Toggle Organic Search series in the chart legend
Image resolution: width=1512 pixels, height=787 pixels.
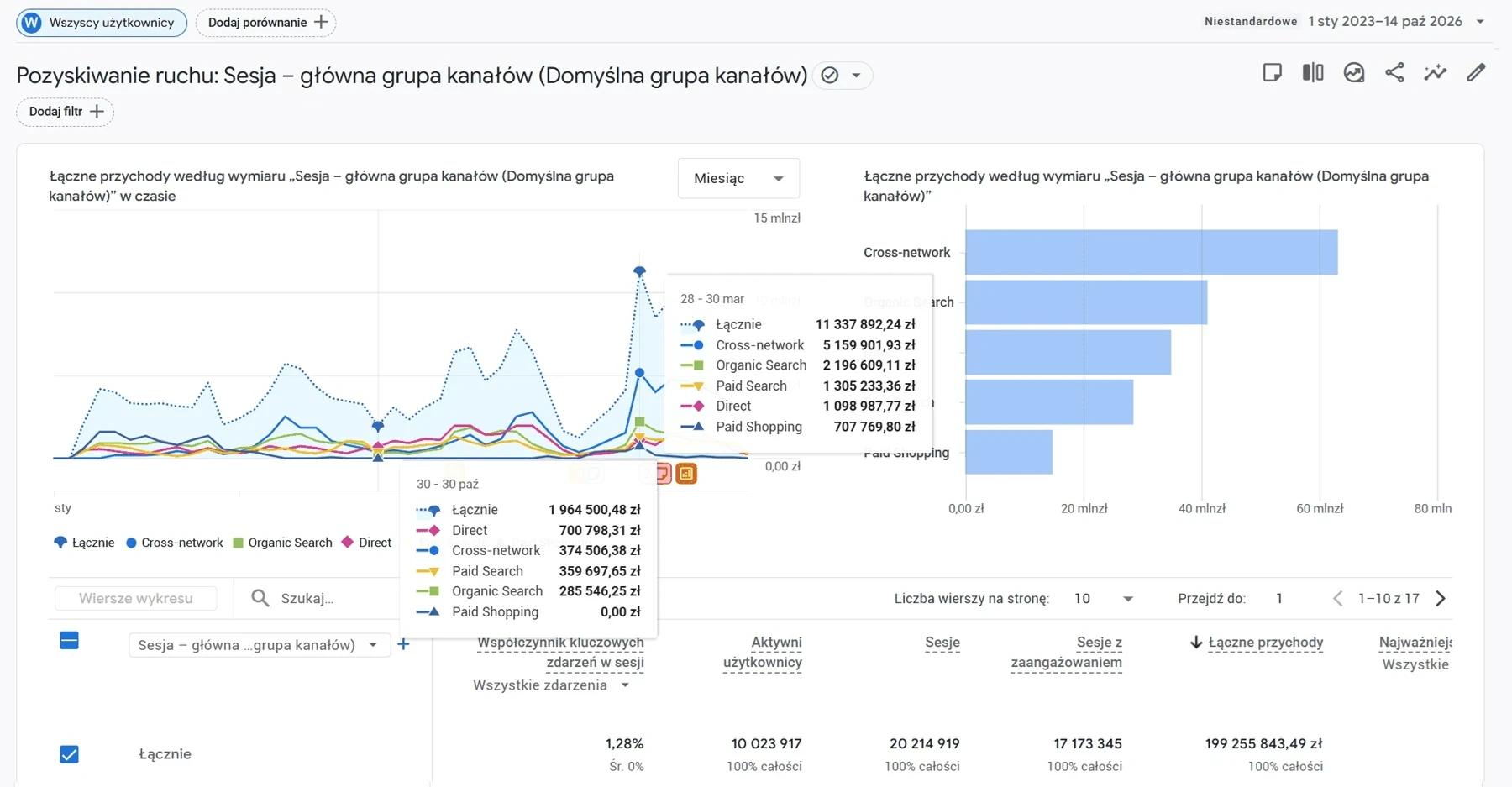click(x=282, y=543)
